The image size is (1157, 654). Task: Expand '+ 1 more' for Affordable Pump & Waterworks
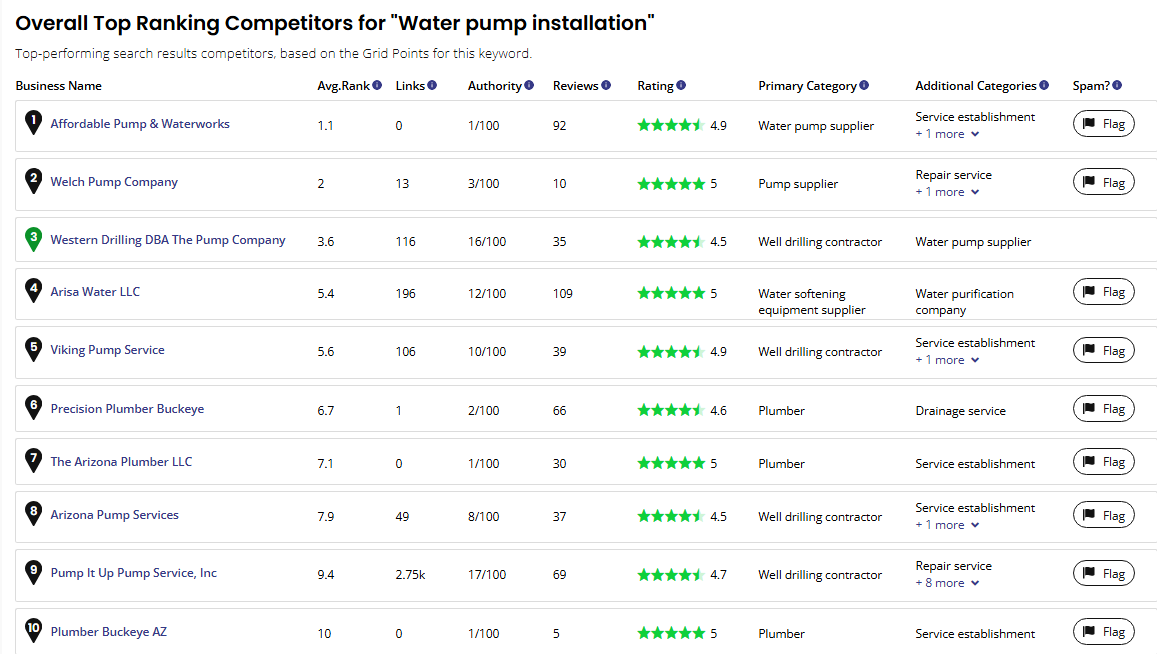coord(947,134)
